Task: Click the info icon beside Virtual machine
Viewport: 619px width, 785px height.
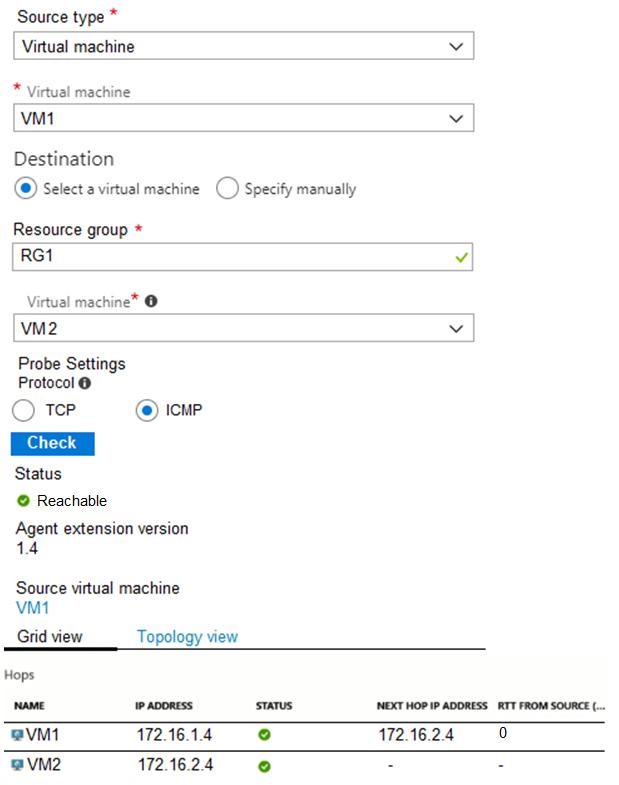Action: (151, 300)
